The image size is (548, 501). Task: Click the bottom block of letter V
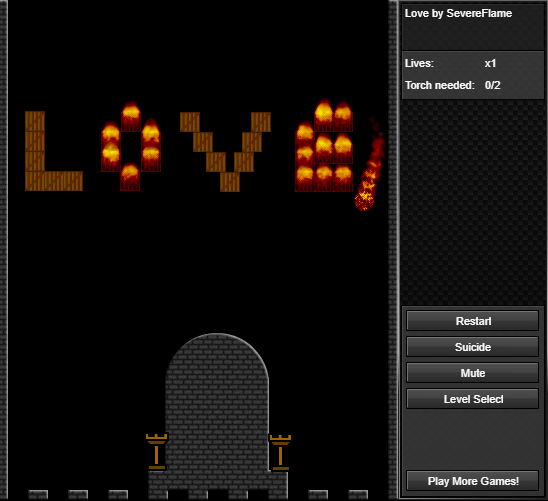230,182
